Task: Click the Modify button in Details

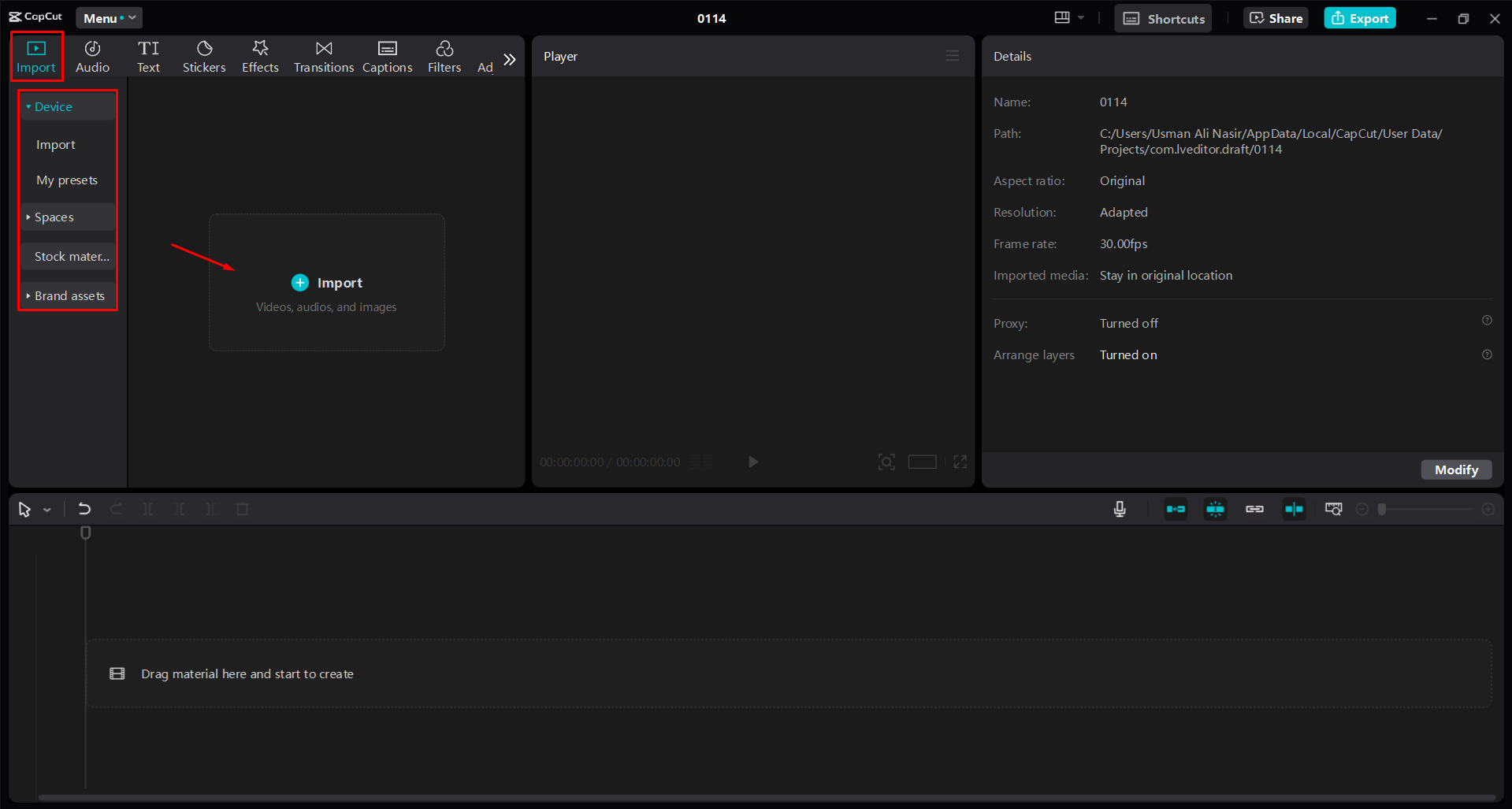Action: click(x=1456, y=469)
